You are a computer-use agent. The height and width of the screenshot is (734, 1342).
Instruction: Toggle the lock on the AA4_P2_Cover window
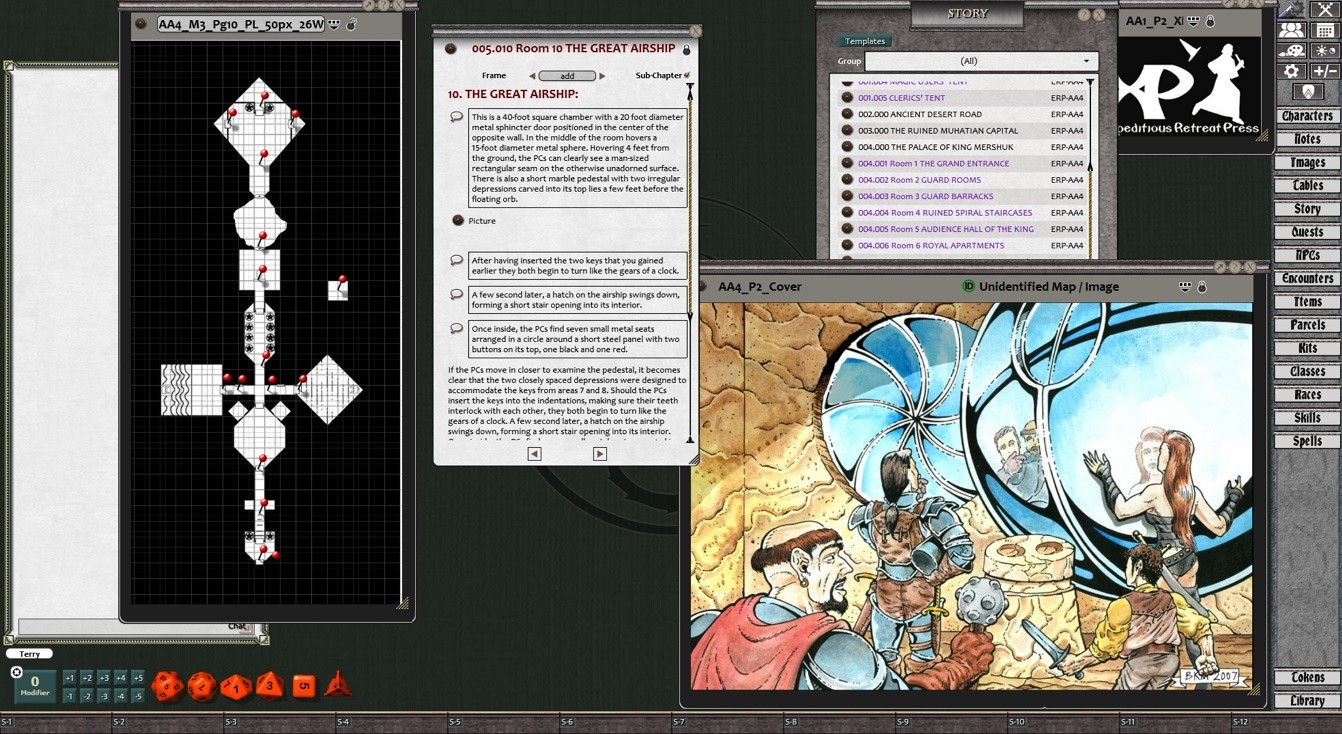1201,287
